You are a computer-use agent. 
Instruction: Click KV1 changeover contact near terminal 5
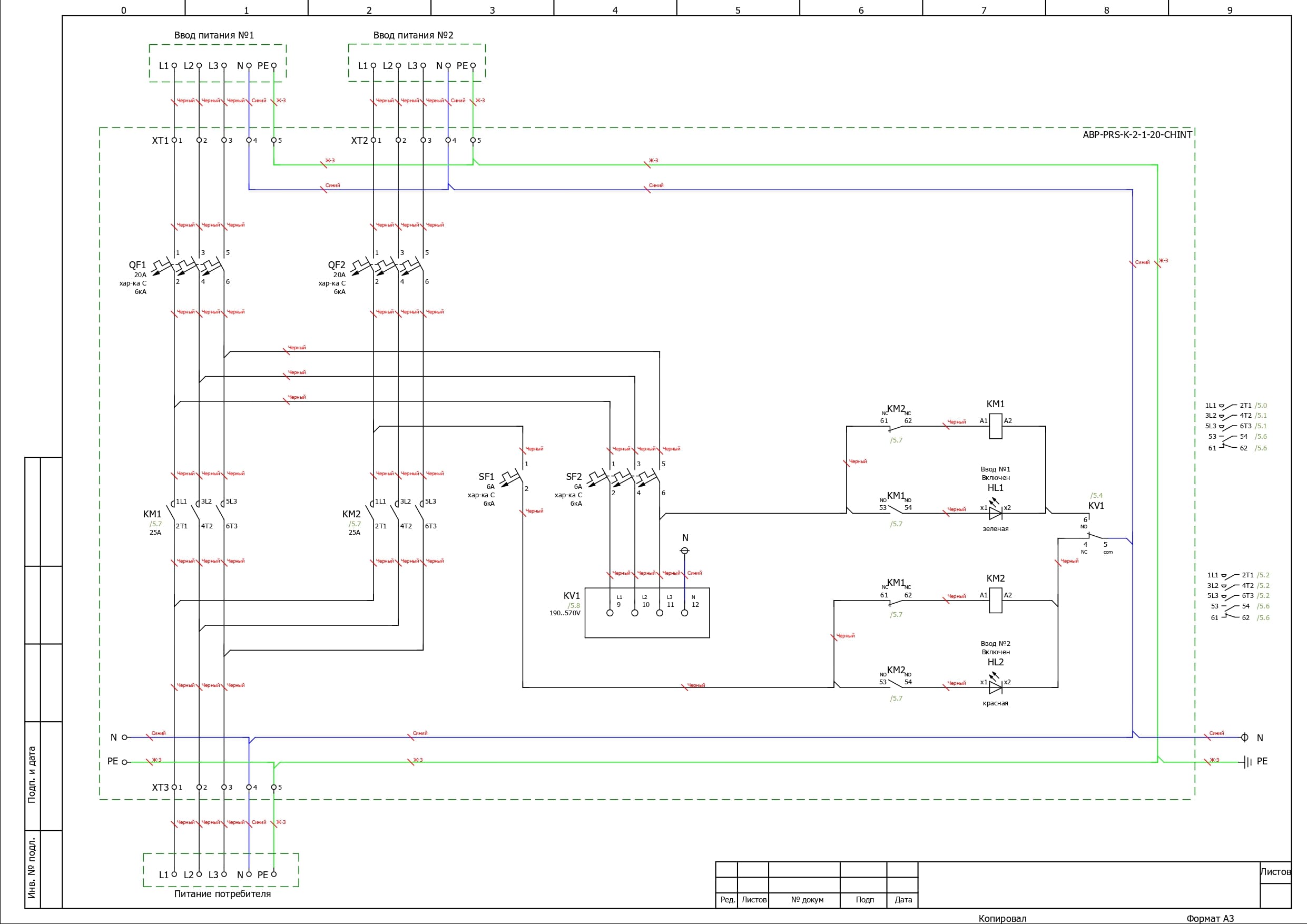[x=1096, y=536]
